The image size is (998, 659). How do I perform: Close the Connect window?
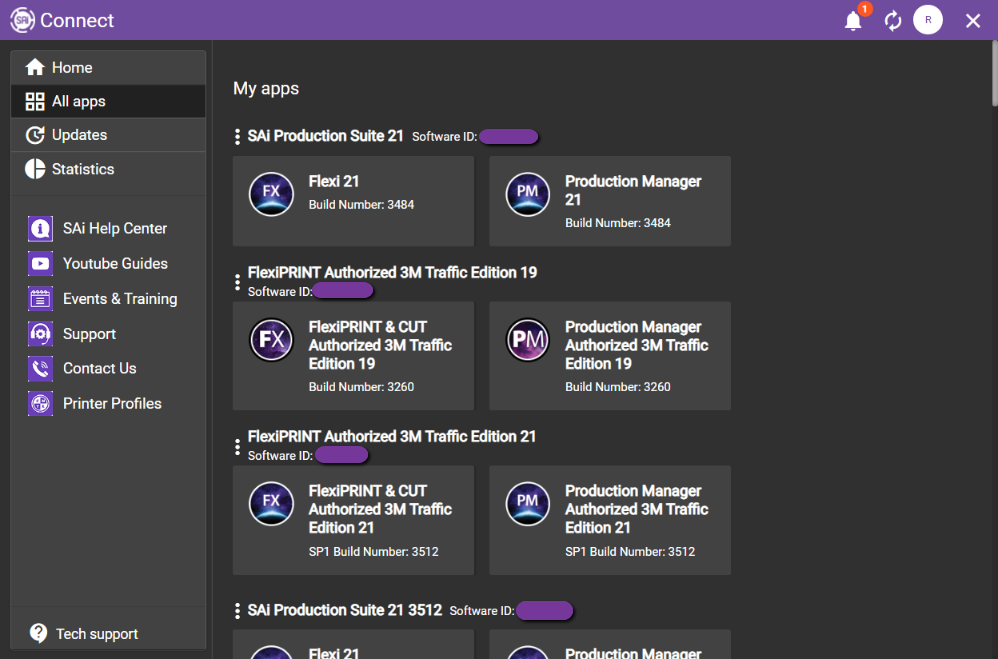pyautogui.click(x=973, y=21)
